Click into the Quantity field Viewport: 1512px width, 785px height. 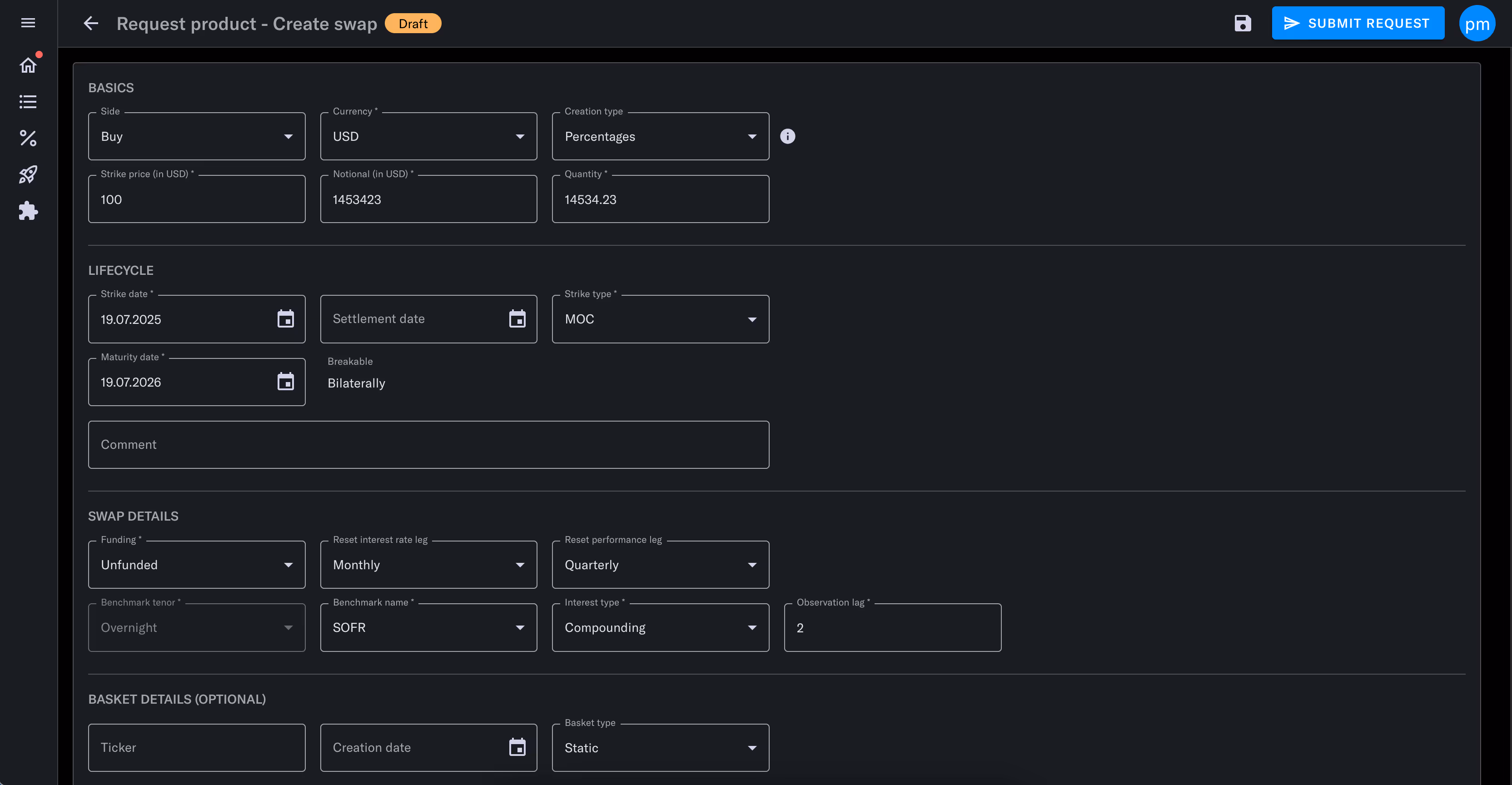660,199
